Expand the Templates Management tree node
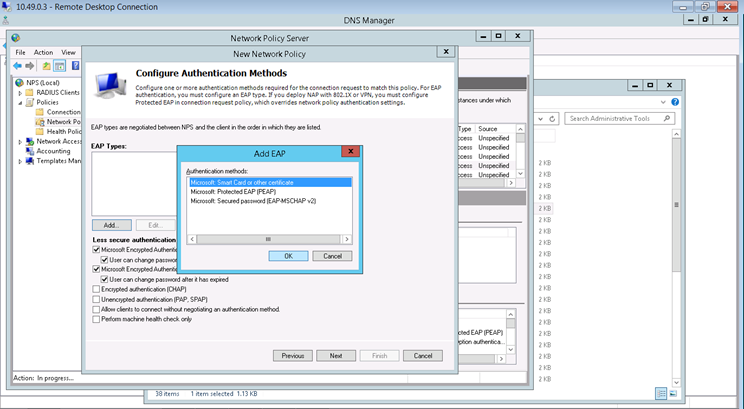744x409 pixels. pos(20,161)
